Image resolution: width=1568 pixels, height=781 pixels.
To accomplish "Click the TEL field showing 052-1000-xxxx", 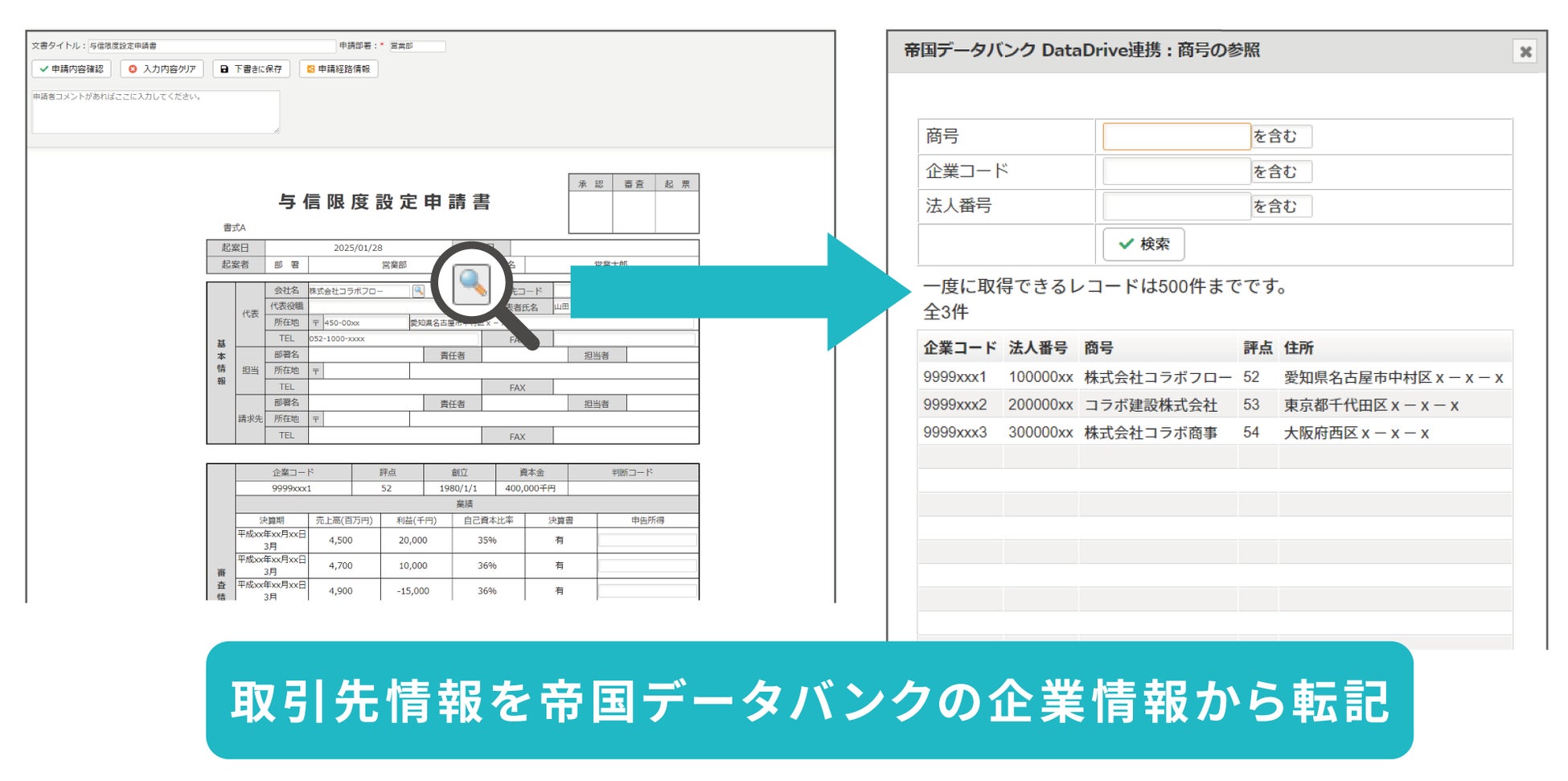I will click(395, 339).
